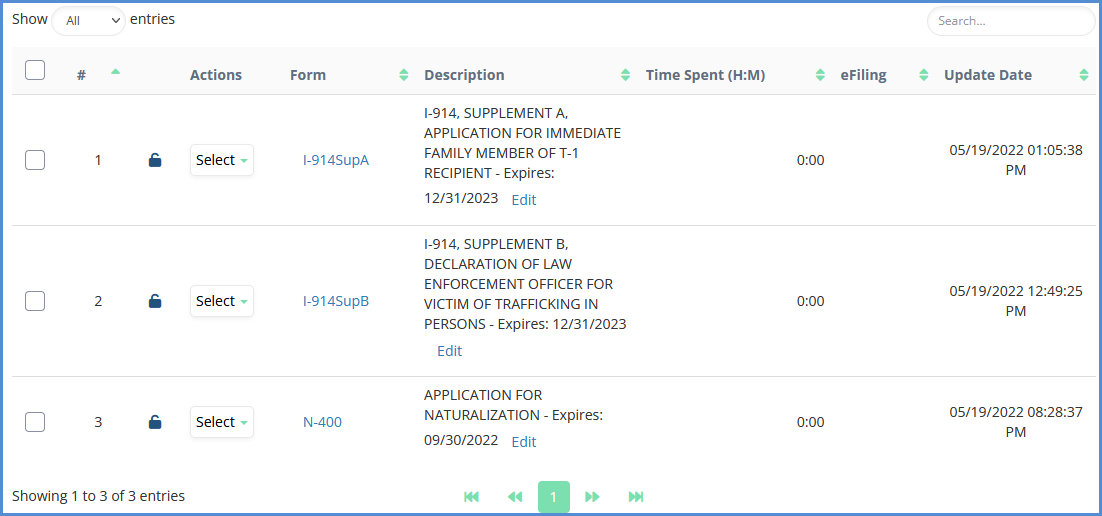The height and width of the screenshot is (516, 1102).
Task: Go to the previous page of entries
Action: point(515,497)
